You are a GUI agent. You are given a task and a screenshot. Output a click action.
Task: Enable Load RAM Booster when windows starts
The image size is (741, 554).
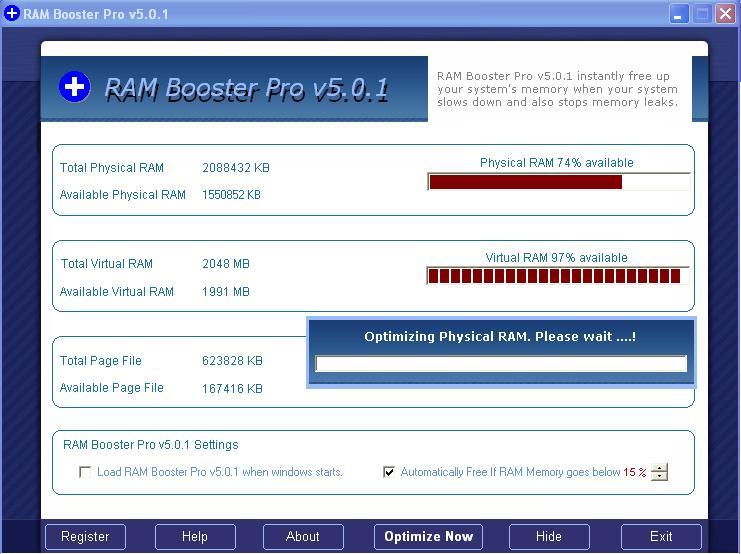coord(85,472)
